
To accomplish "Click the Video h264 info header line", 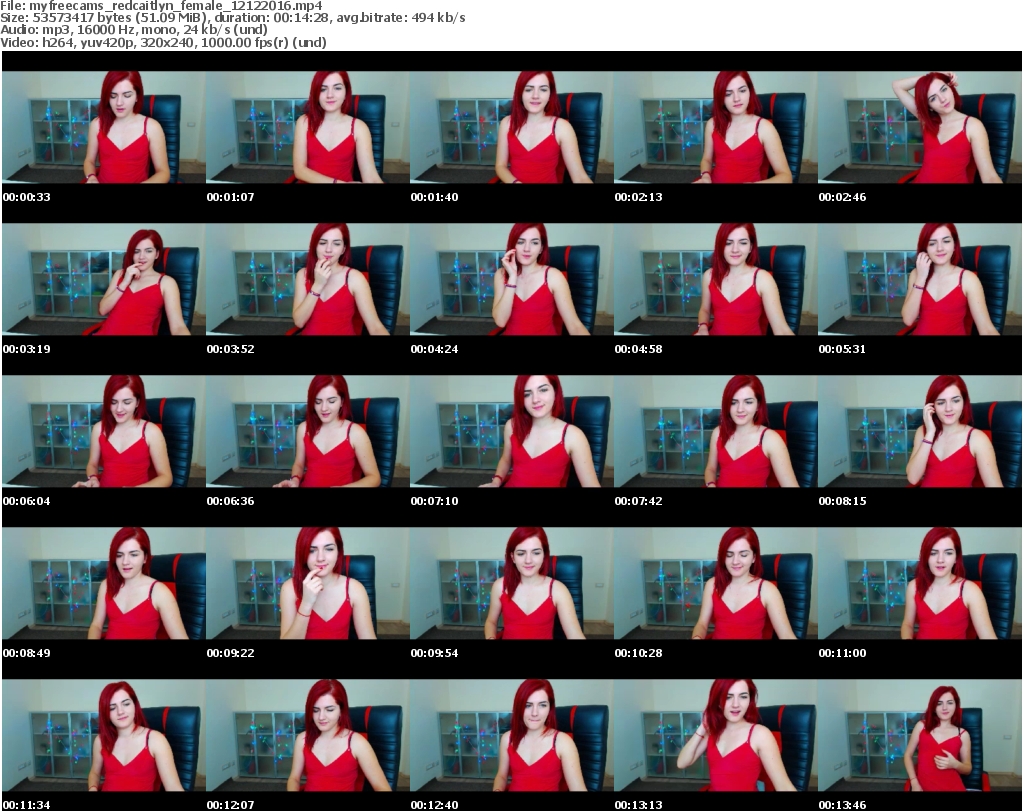I will [163, 42].
